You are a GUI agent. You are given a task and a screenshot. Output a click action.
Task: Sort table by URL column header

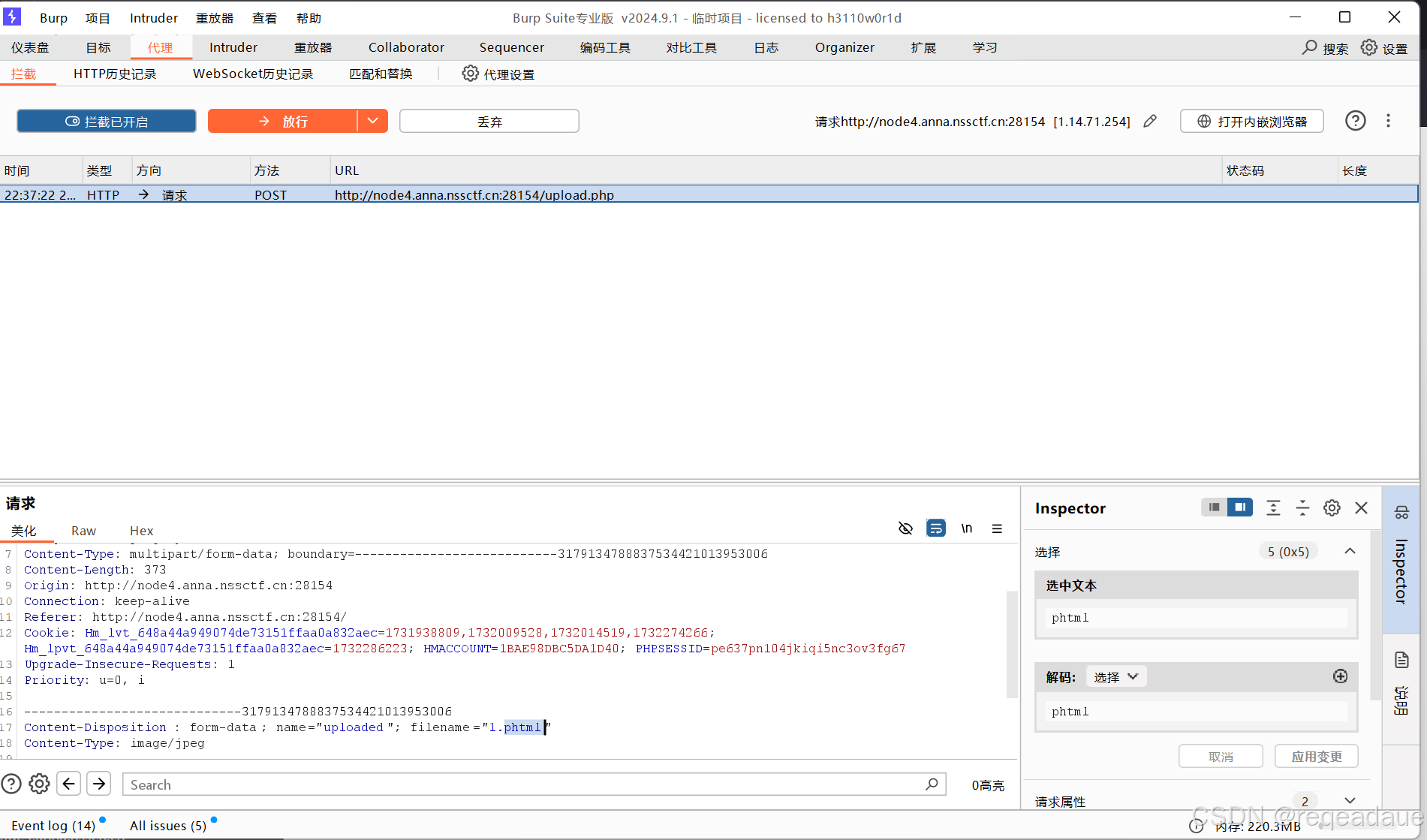tap(775, 170)
